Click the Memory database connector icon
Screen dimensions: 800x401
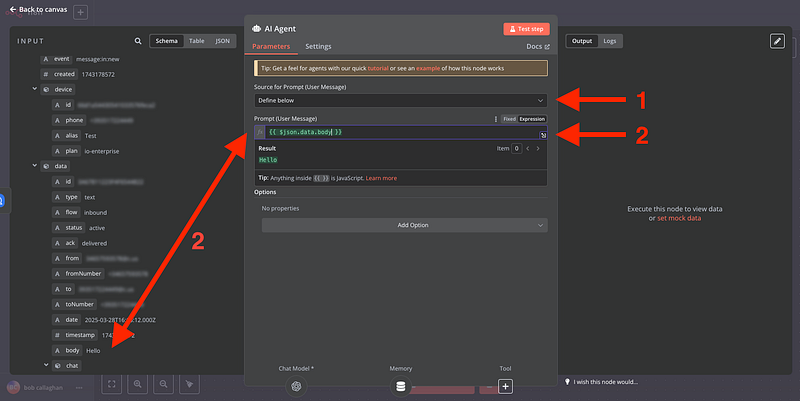pos(401,386)
